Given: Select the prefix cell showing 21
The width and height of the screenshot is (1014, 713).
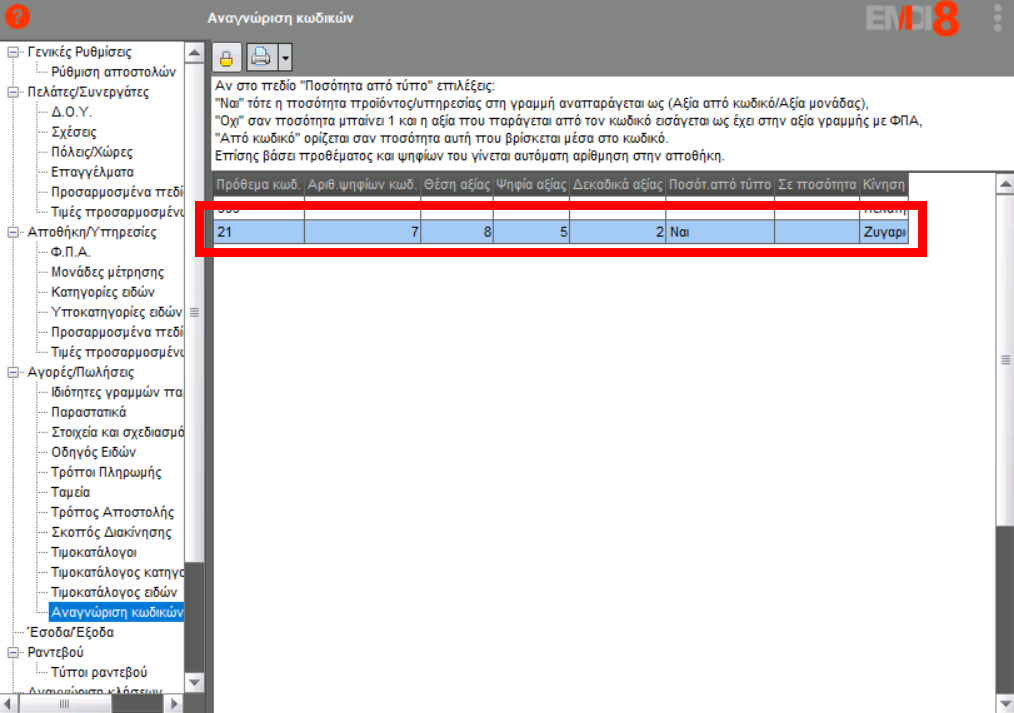Looking at the screenshot, I should tap(259, 232).
